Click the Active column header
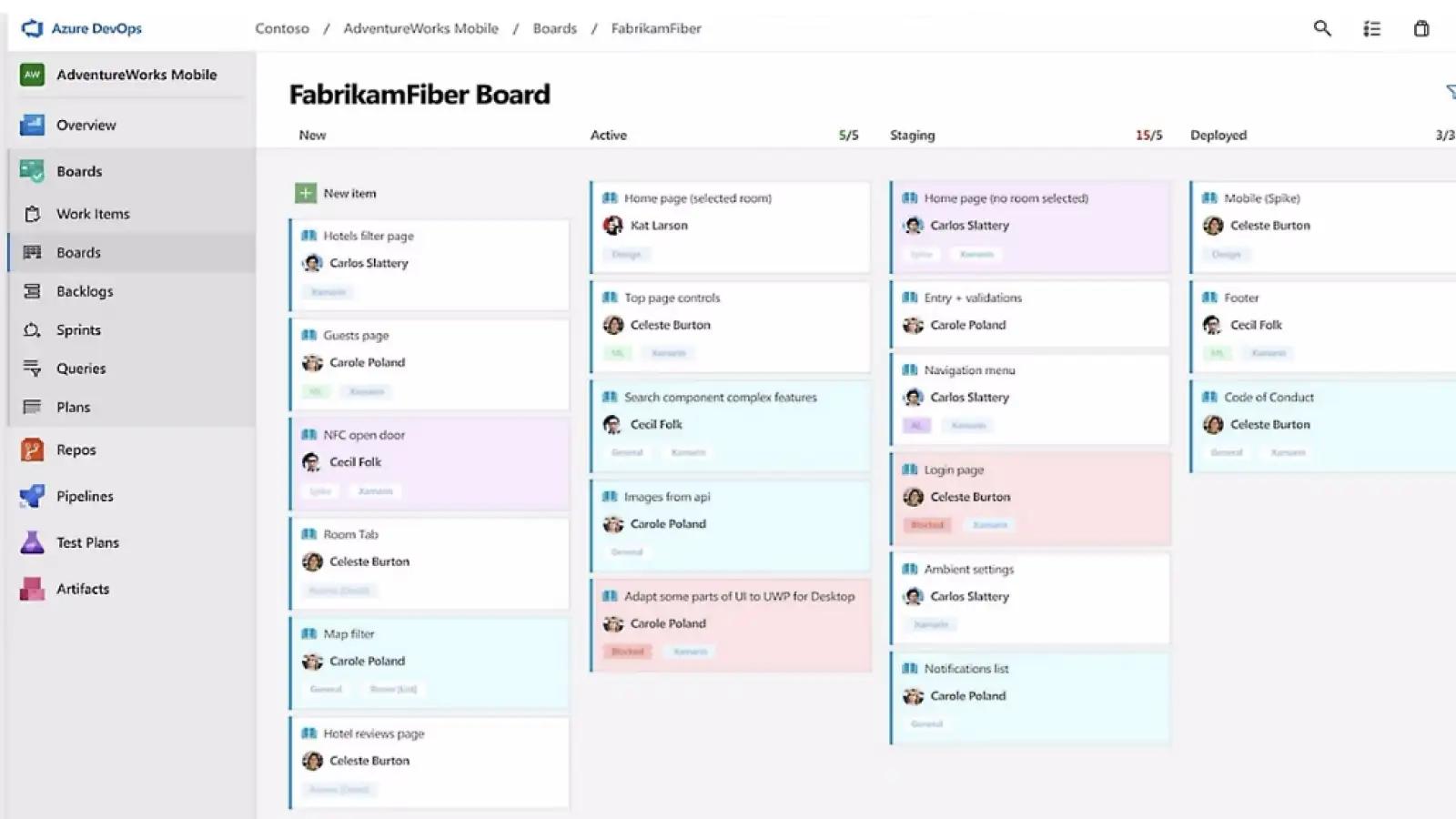1456x819 pixels. pyautogui.click(x=608, y=135)
